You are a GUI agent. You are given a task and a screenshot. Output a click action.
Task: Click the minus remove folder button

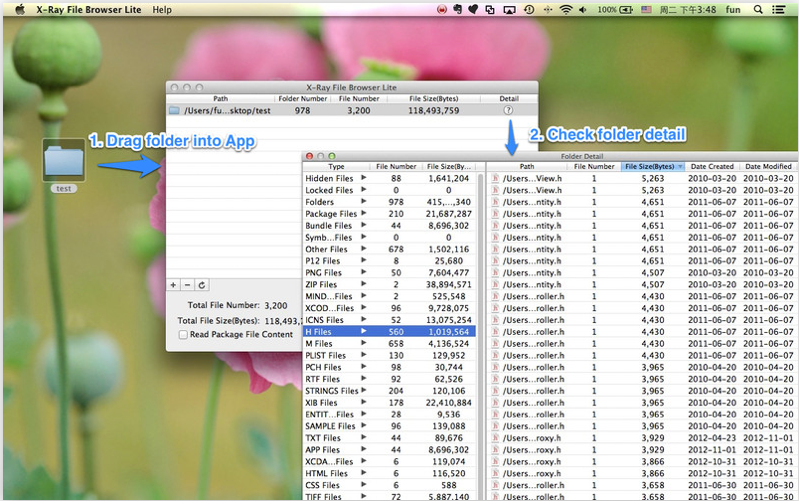click(188, 285)
